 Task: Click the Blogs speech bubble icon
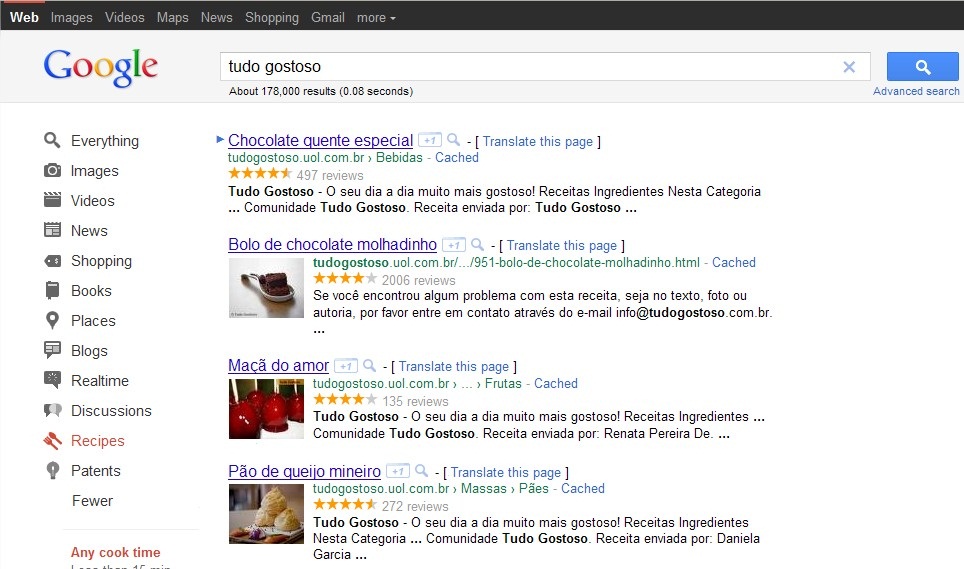[x=52, y=350]
